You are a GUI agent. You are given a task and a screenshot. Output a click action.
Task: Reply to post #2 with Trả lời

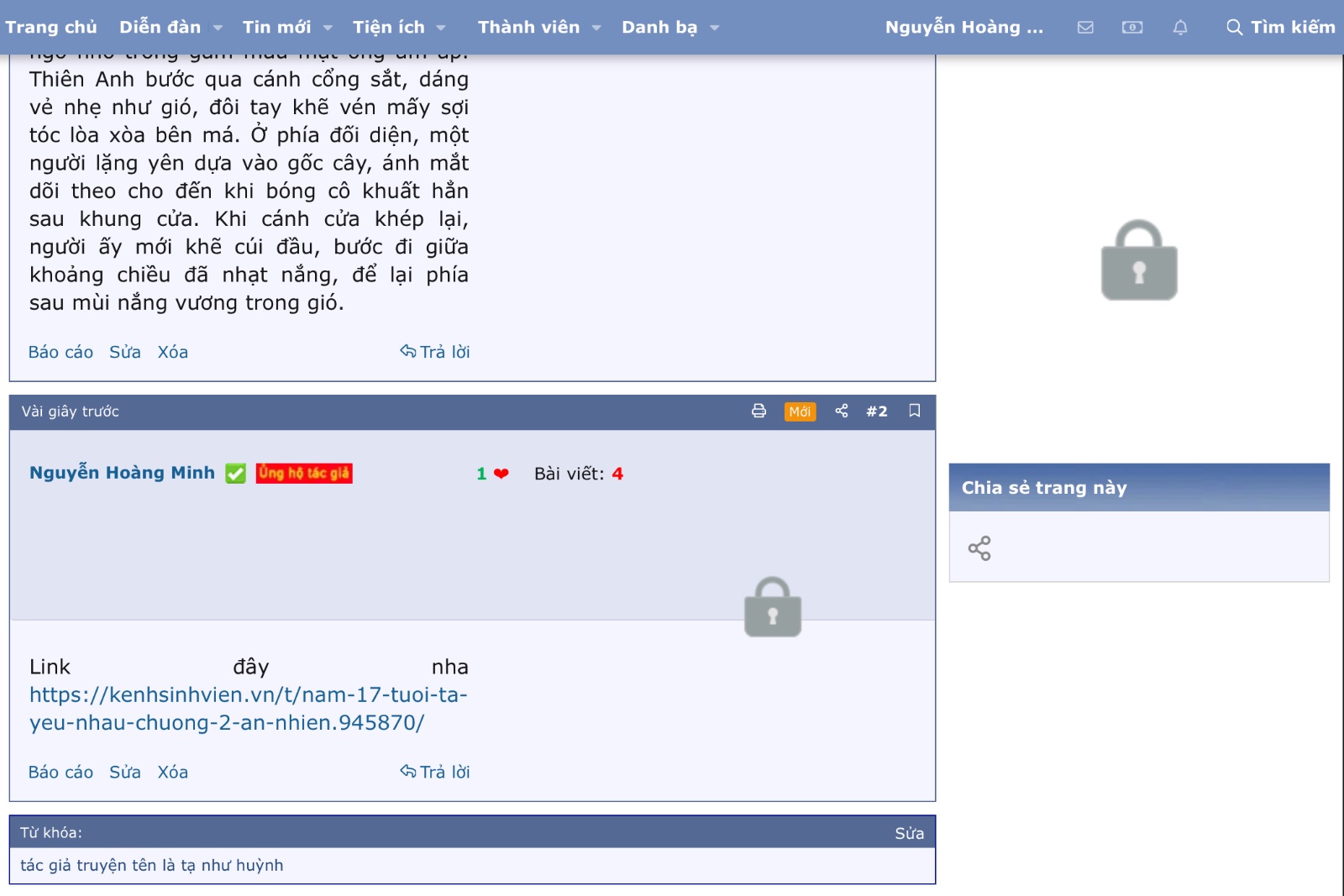(435, 772)
